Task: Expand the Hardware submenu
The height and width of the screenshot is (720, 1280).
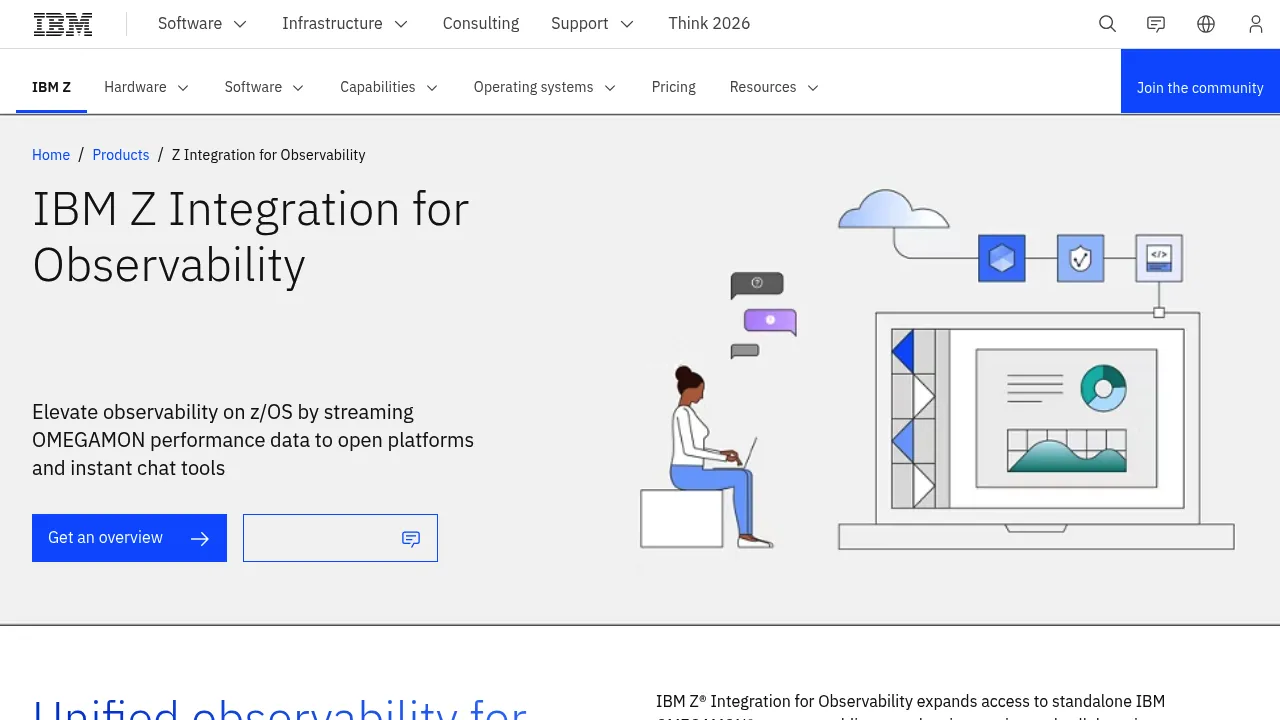Action: pyautogui.click(x=147, y=87)
